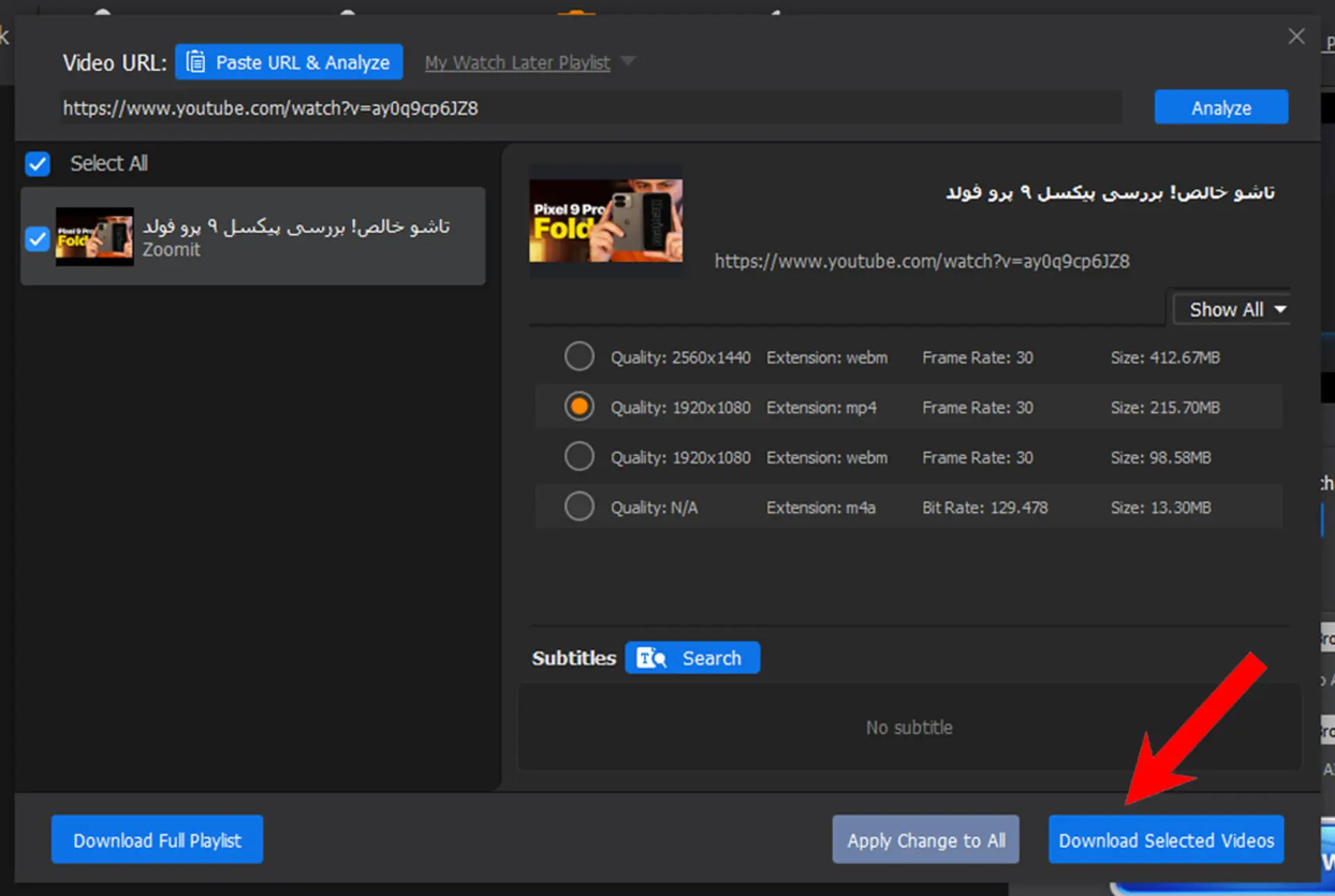Click the video URL input field

[x=591, y=108]
